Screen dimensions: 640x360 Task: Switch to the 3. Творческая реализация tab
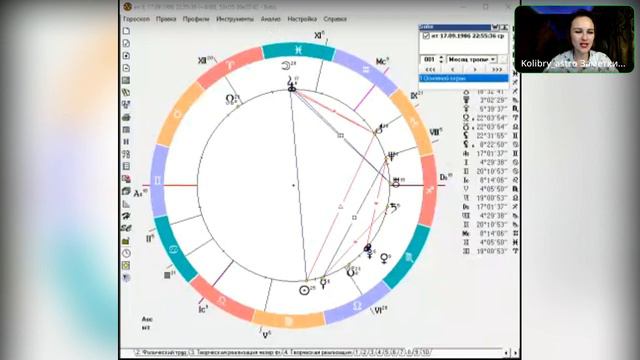pyautogui.click(x=235, y=352)
